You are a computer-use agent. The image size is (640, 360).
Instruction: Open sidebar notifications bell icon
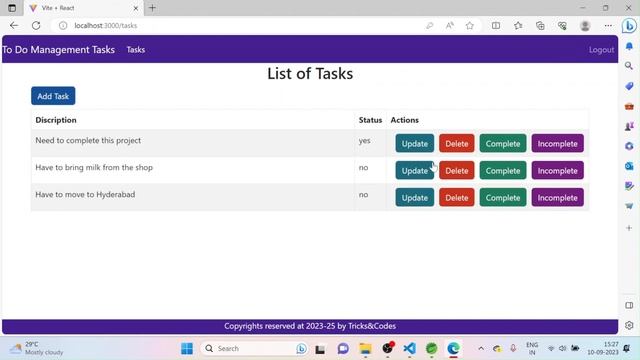tap(629, 46)
